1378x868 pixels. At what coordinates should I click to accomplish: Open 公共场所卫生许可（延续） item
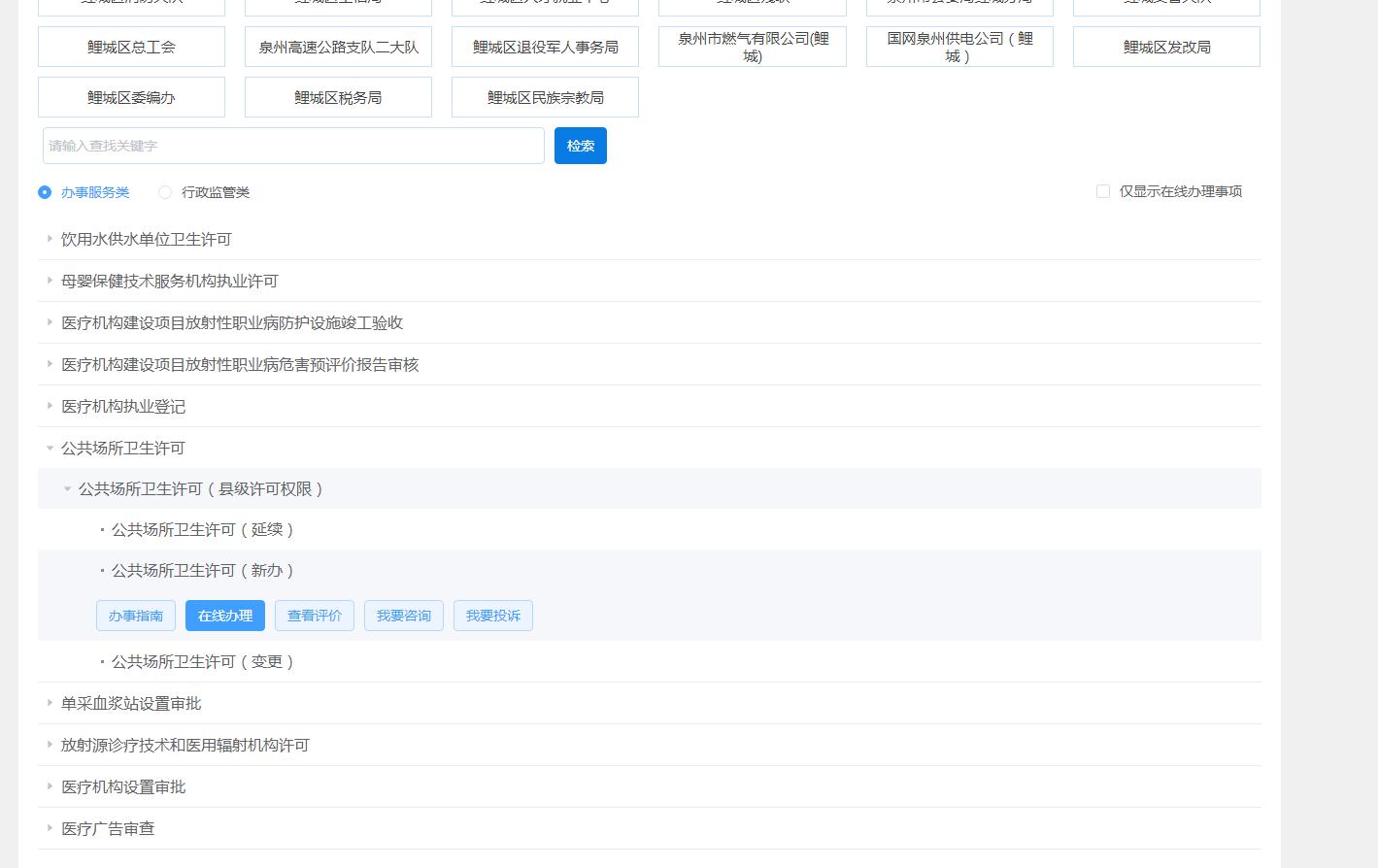(x=202, y=530)
